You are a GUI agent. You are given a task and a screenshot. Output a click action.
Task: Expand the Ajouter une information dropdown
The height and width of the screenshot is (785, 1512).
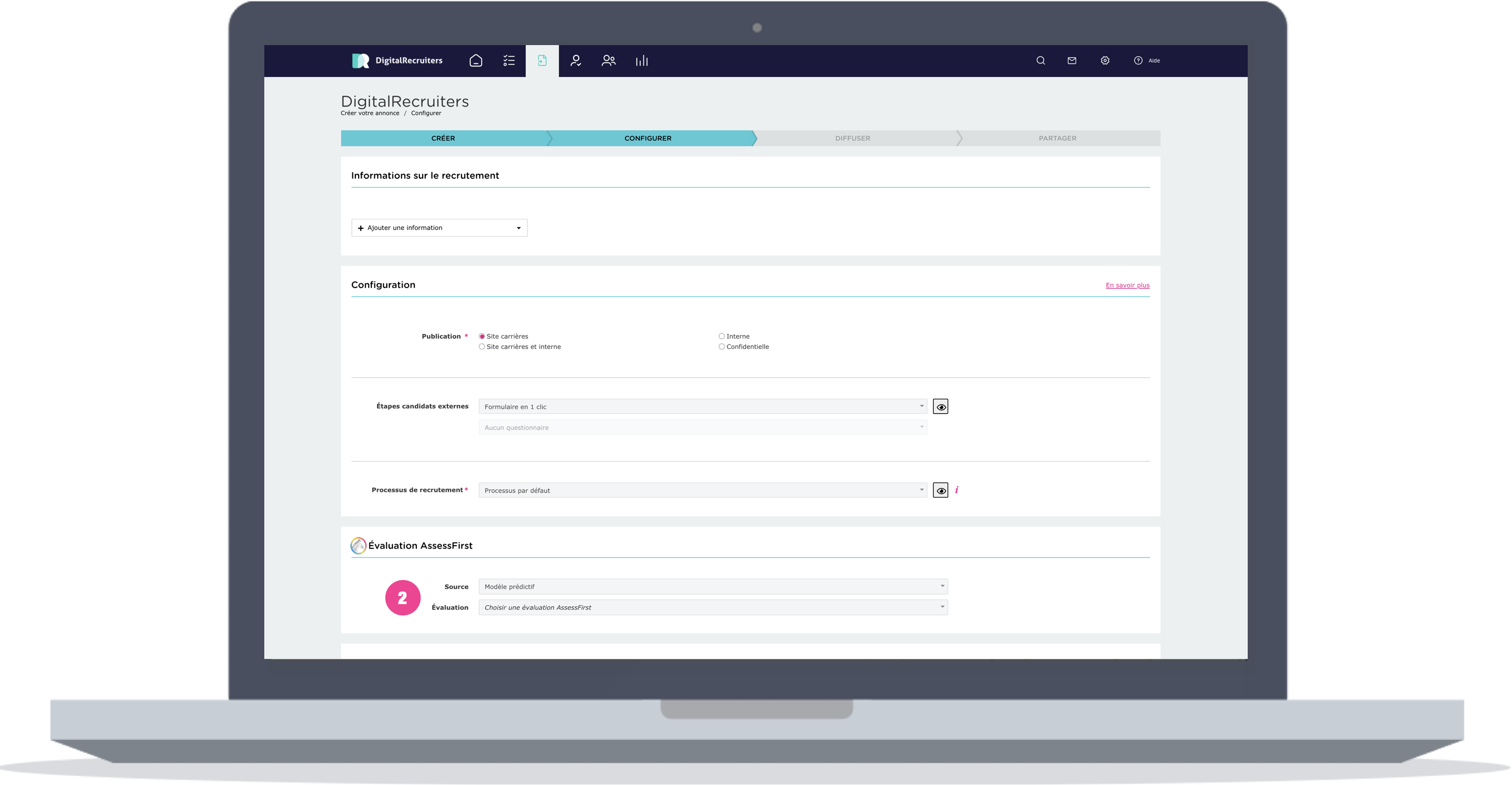[x=439, y=228]
